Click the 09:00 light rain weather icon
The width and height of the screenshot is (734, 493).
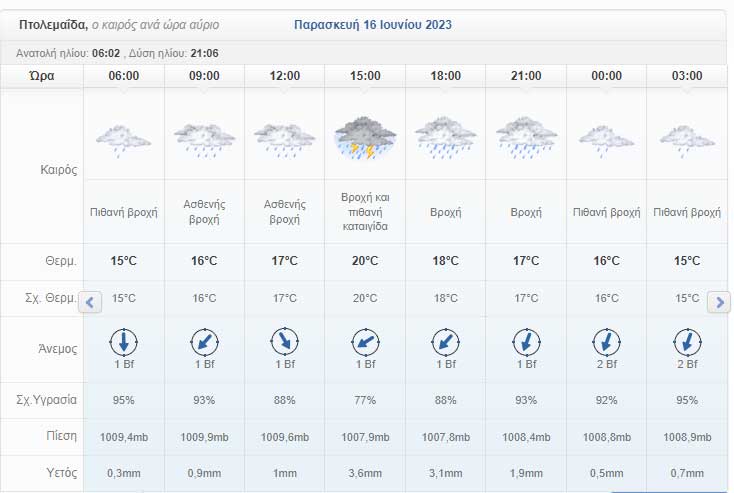204,140
